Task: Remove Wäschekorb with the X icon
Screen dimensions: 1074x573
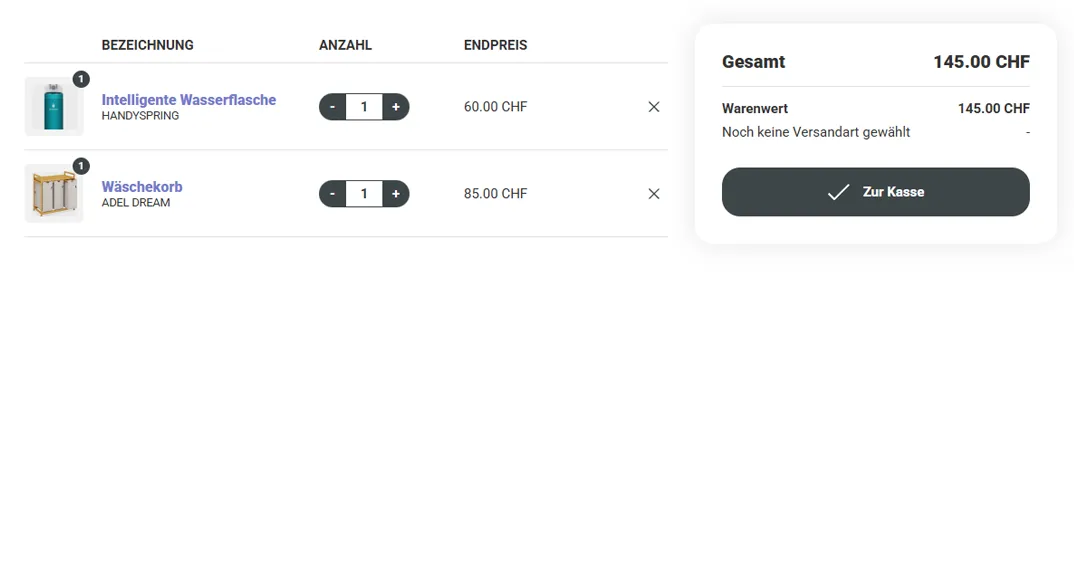Action: tap(654, 194)
